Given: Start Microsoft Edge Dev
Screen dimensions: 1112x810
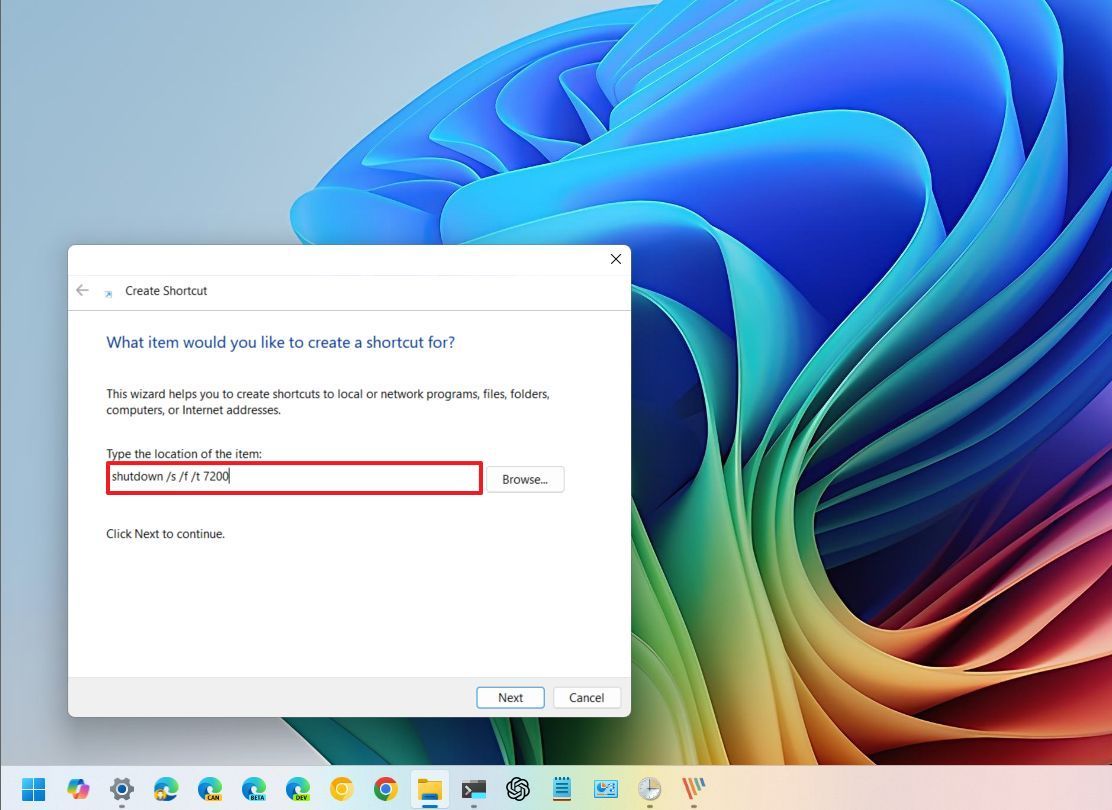Looking at the screenshot, I should pos(299,789).
